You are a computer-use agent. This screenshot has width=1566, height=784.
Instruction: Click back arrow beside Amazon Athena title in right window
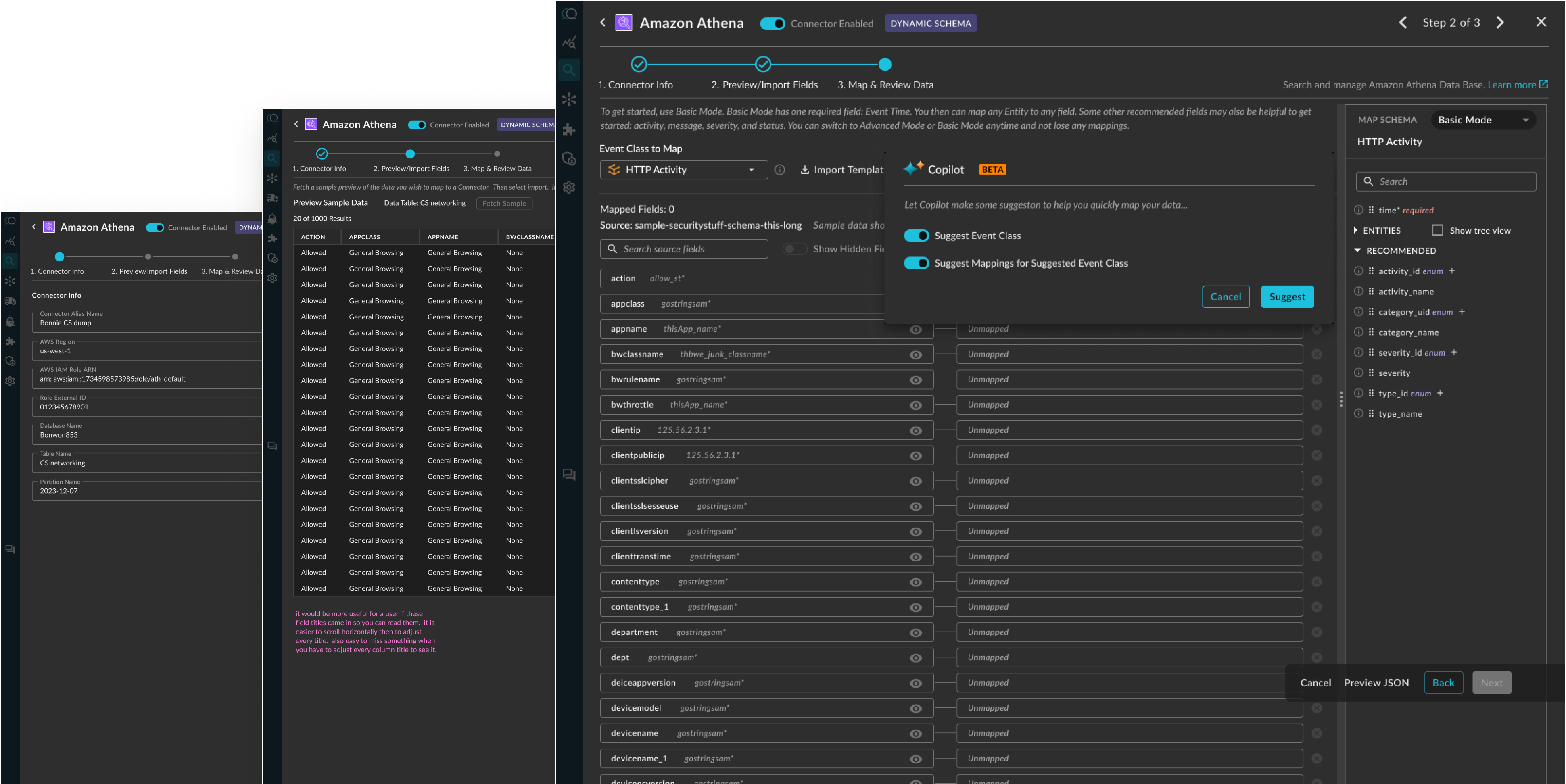point(602,23)
